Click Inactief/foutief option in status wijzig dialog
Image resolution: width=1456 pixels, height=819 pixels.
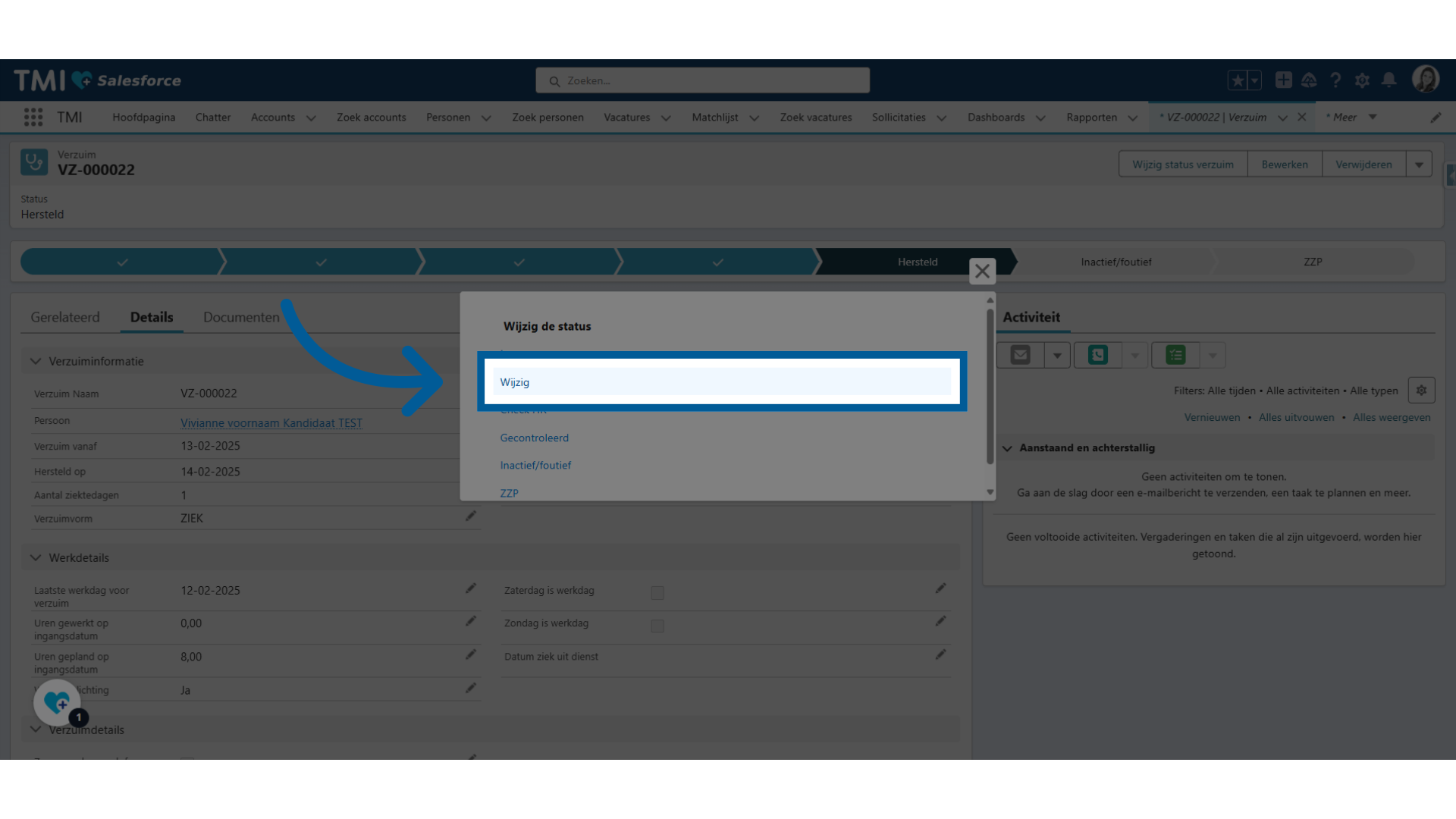pos(536,465)
